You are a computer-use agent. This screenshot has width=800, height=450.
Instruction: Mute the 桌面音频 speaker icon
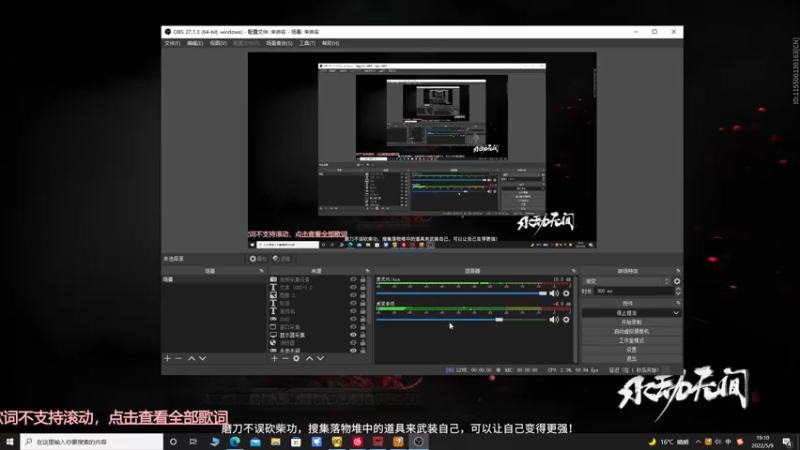point(554,320)
